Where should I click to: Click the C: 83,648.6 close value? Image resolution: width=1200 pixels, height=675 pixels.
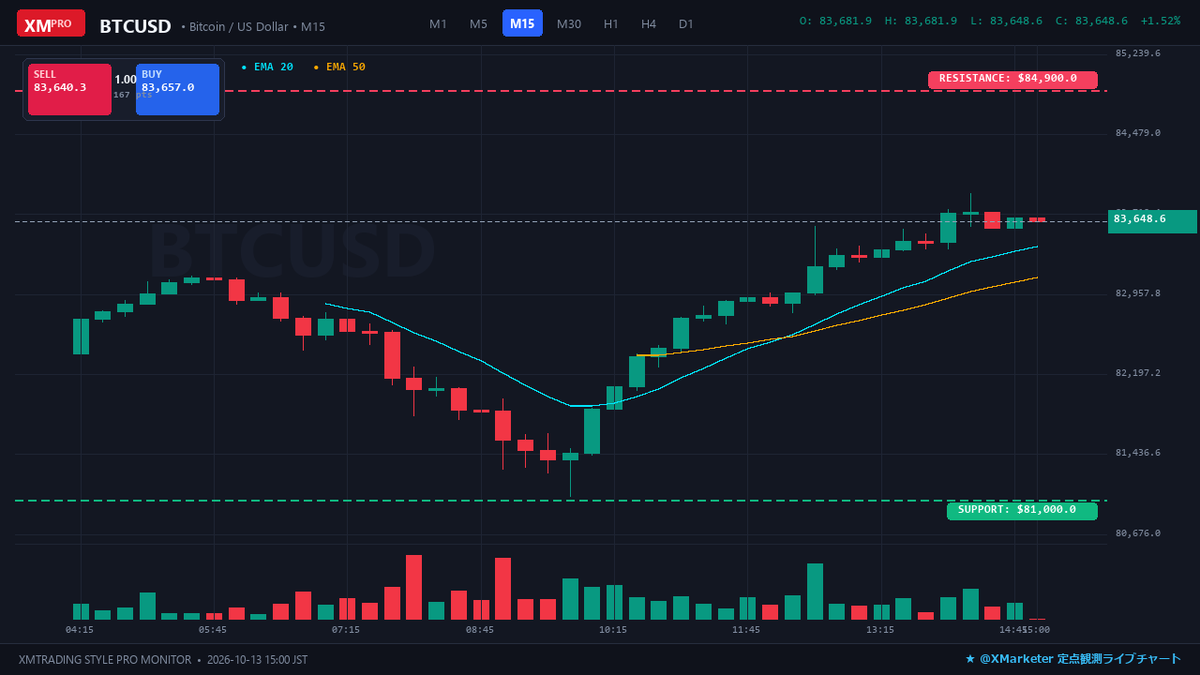(1092, 21)
